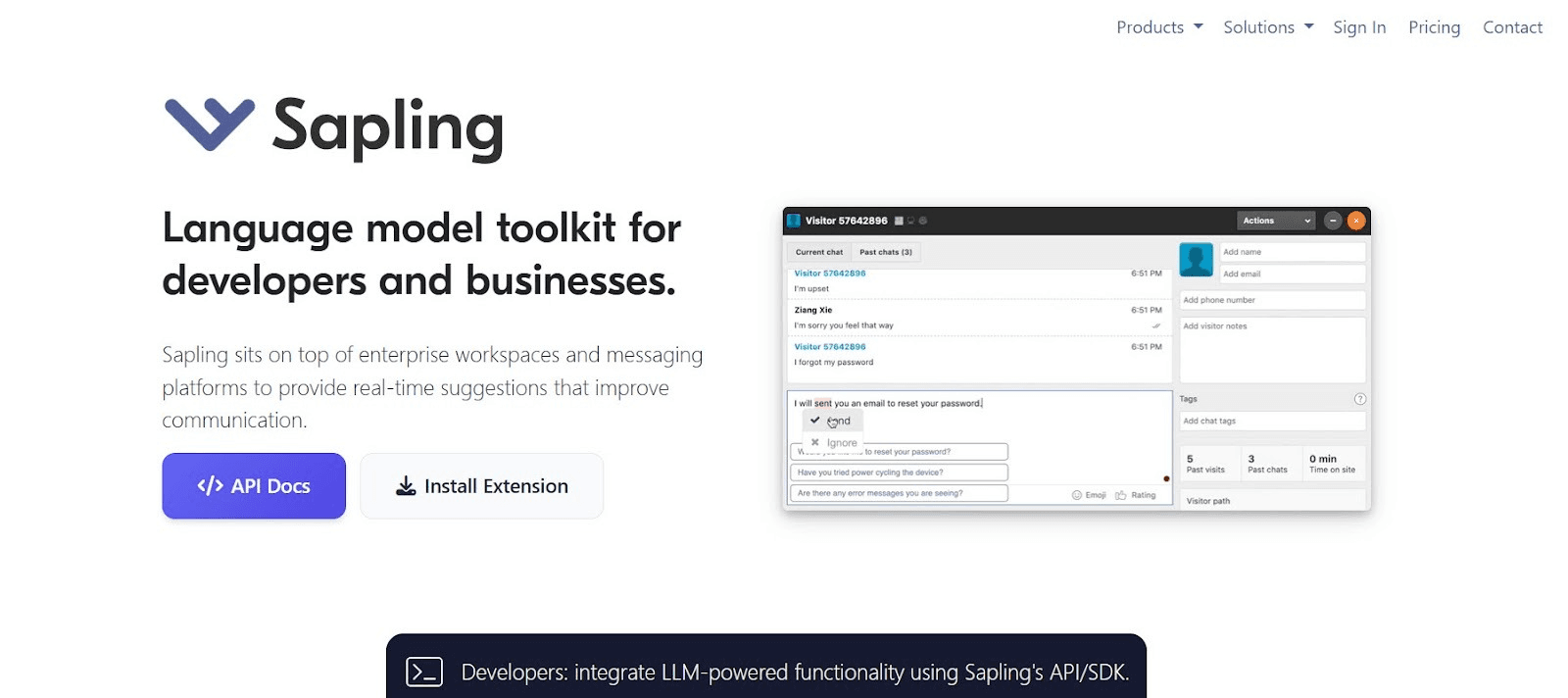Dismiss the suggestion with Ignore
Image resolution: width=1568 pixels, height=698 pixels.
click(x=833, y=443)
